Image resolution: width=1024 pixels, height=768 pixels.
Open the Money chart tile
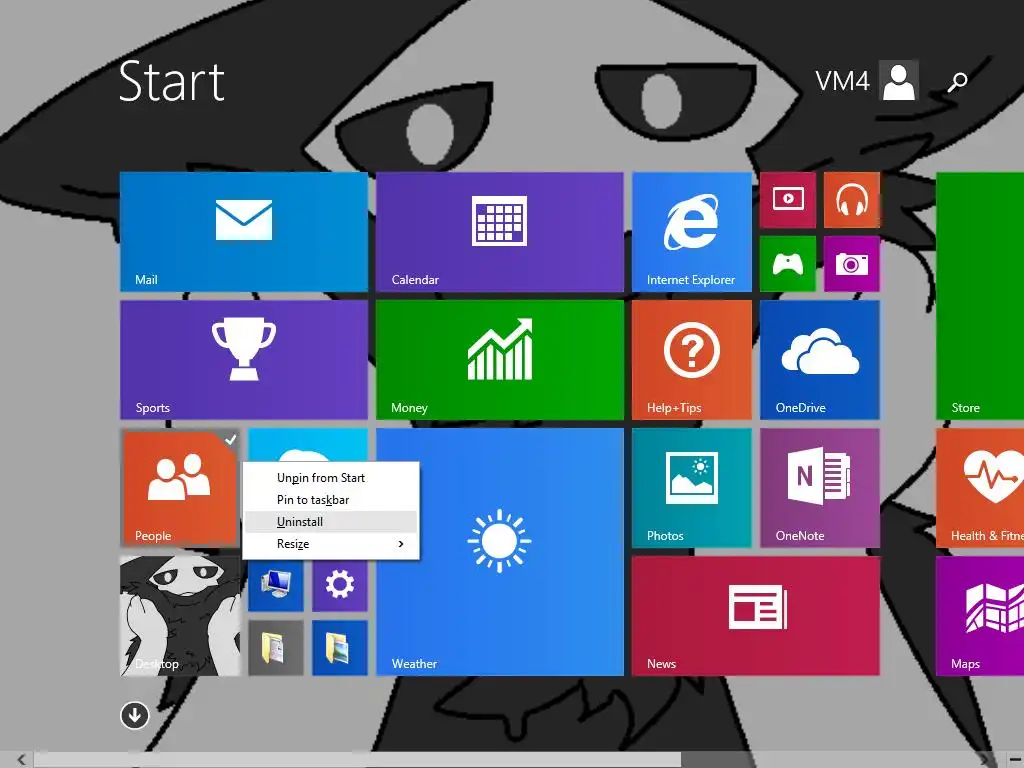(500, 360)
